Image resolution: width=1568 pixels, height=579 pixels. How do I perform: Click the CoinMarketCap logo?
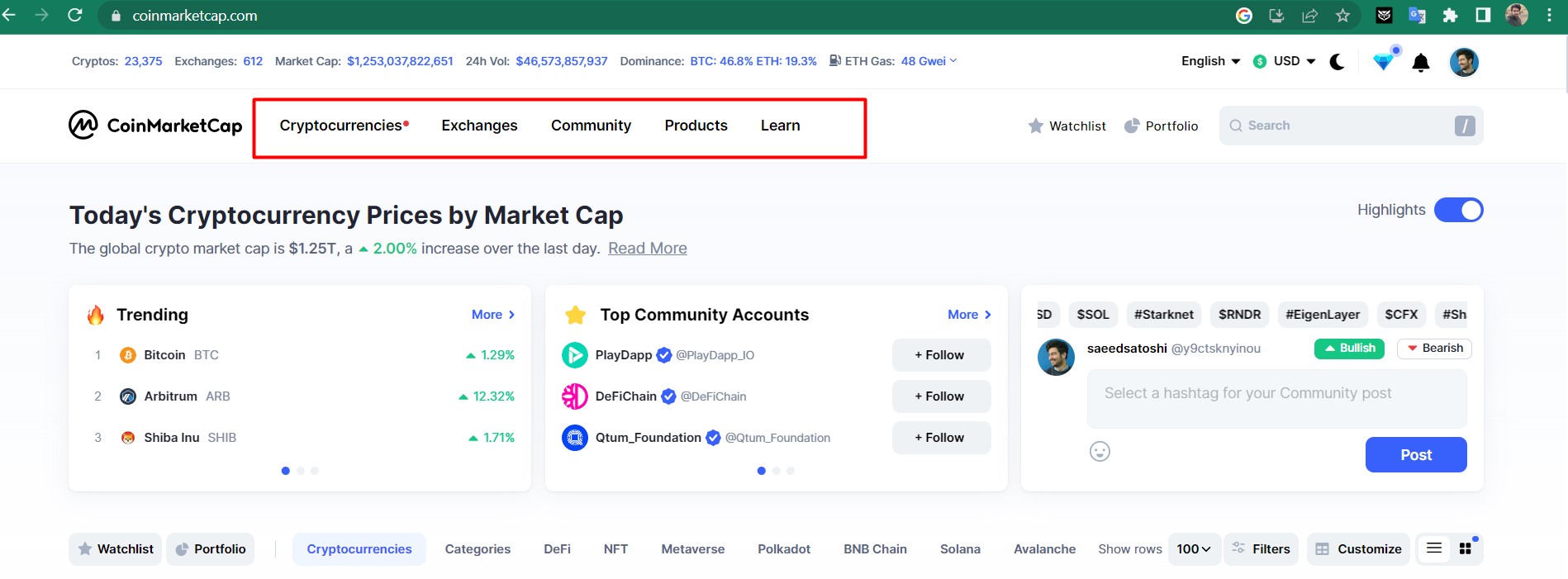click(x=155, y=126)
